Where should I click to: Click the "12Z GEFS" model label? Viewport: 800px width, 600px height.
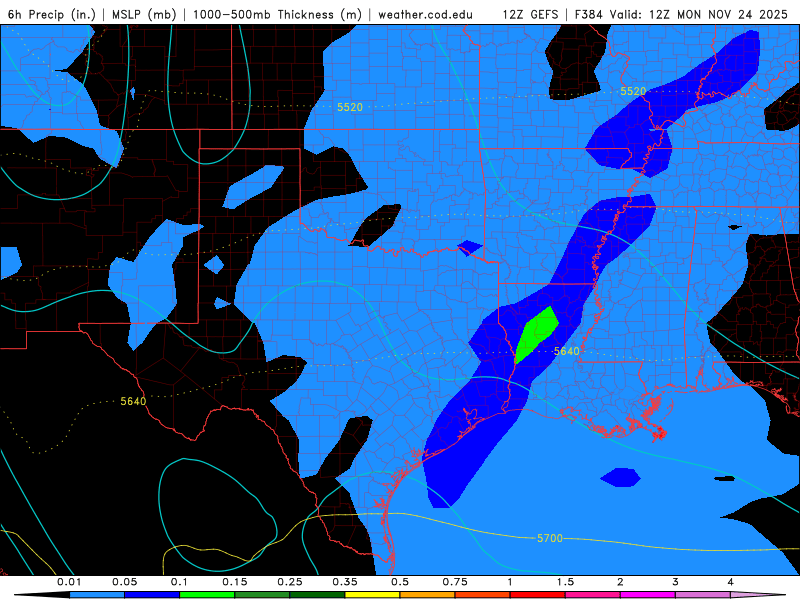point(531,14)
